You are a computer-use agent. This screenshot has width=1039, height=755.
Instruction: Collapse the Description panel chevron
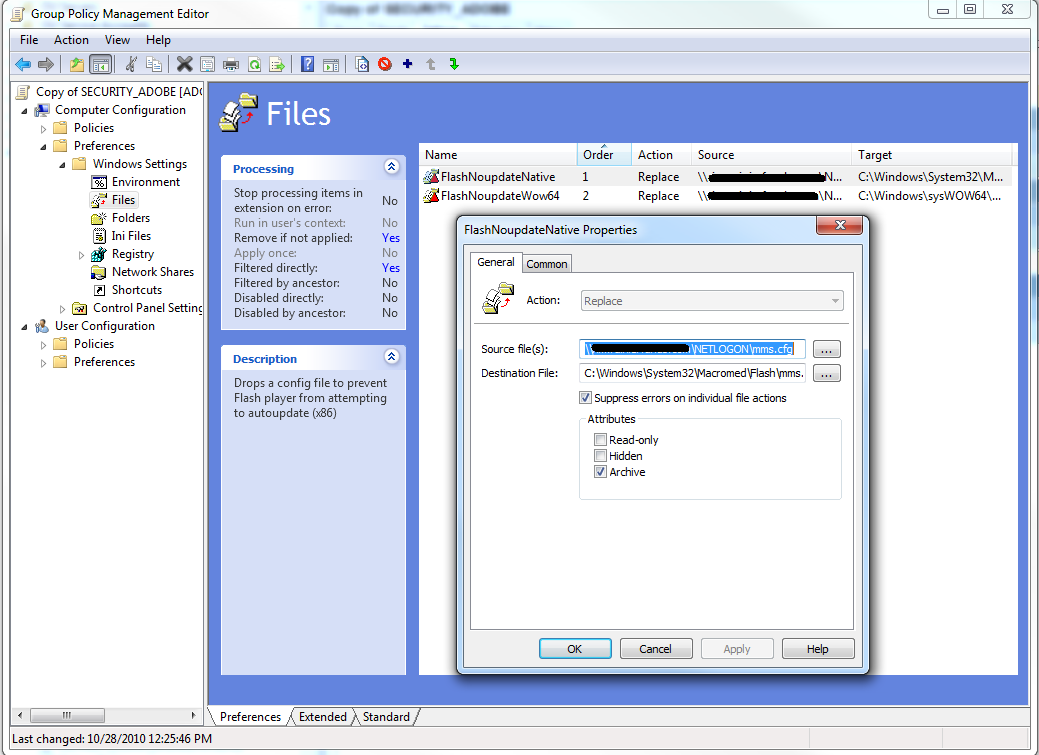click(392, 357)
